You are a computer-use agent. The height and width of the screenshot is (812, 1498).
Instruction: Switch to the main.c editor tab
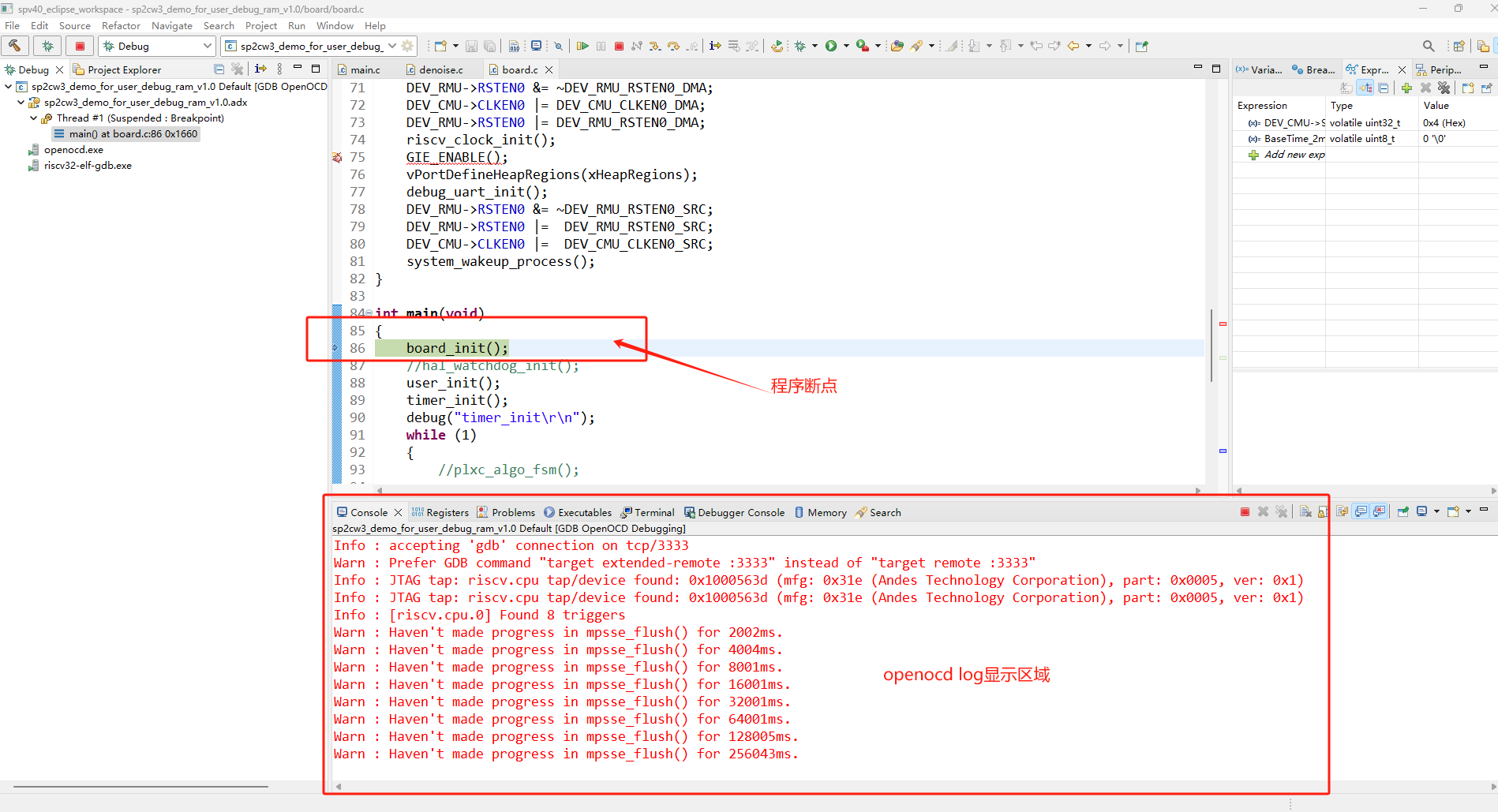tap(365, 69)
